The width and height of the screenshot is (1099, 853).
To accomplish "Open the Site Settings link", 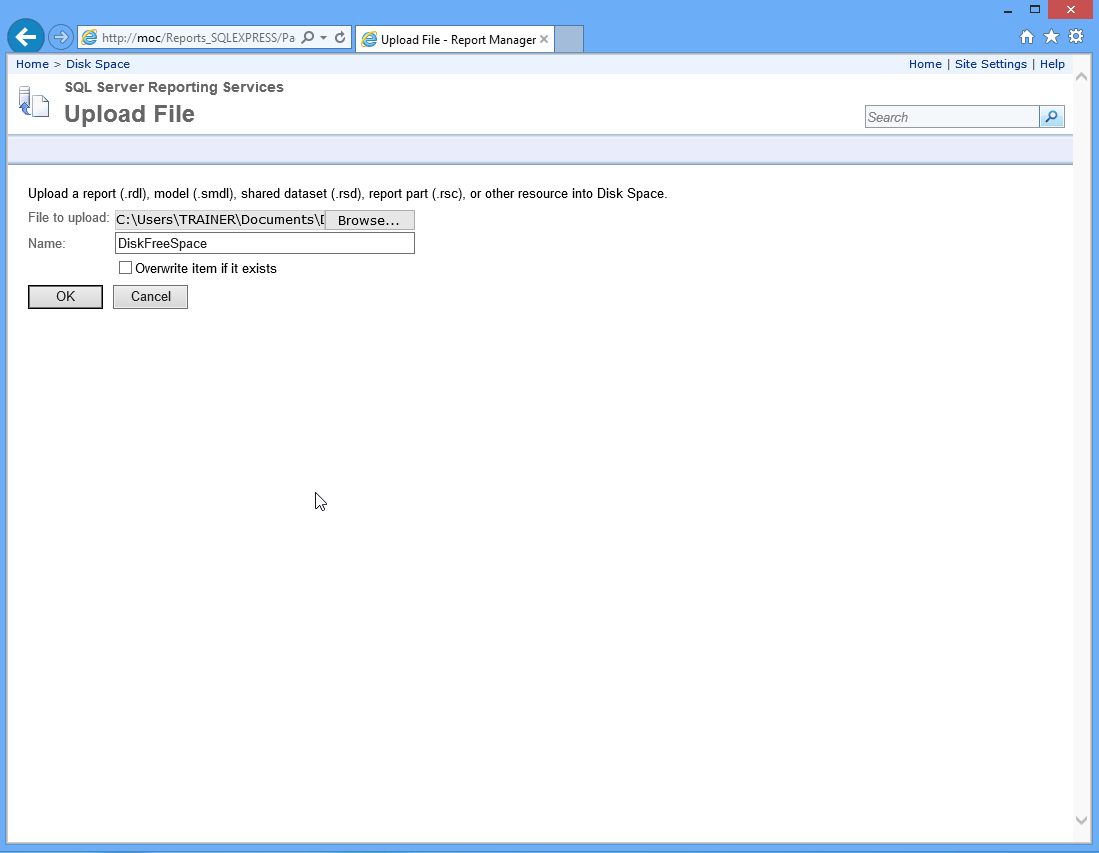I will point(990,64).
